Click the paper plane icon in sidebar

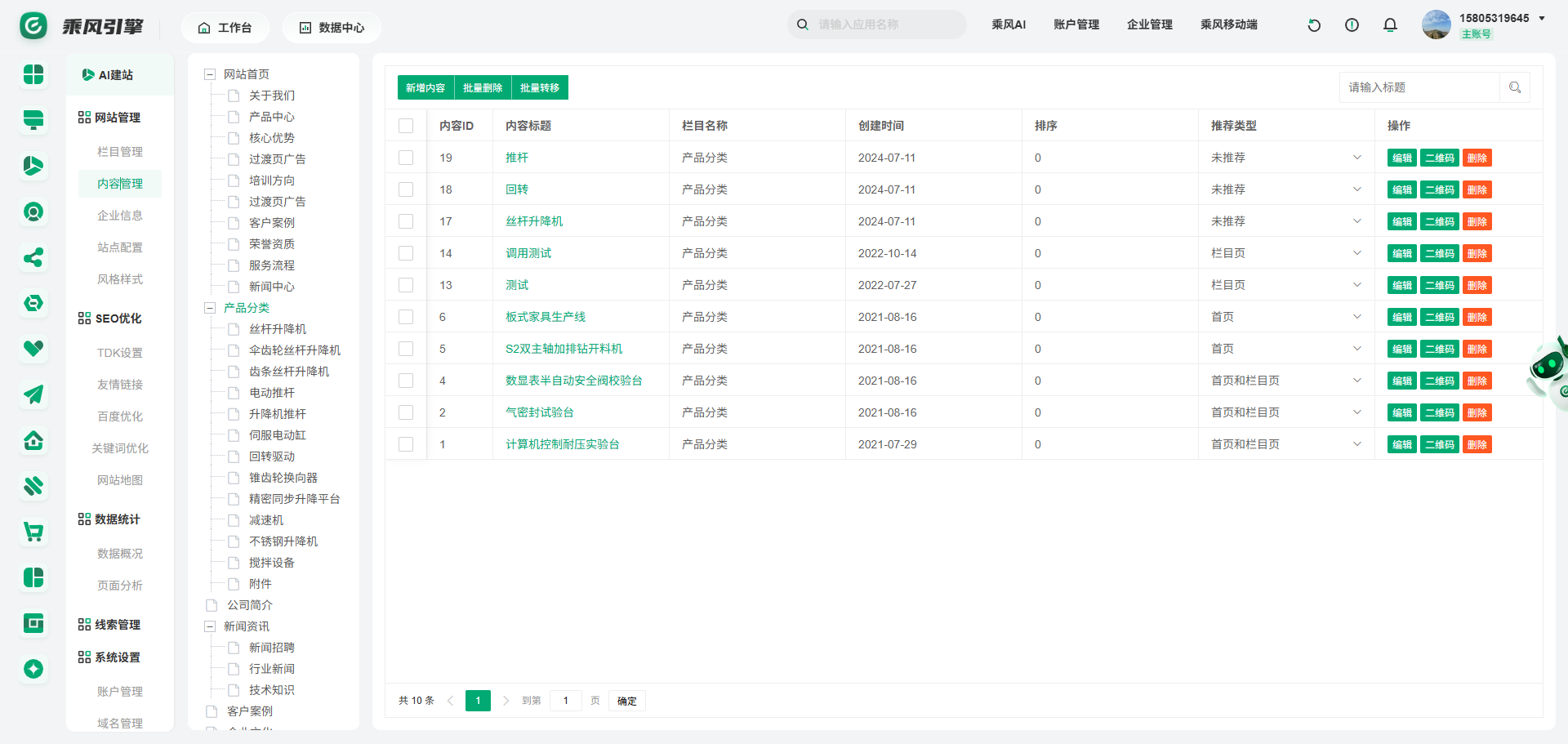coord(33,395)
